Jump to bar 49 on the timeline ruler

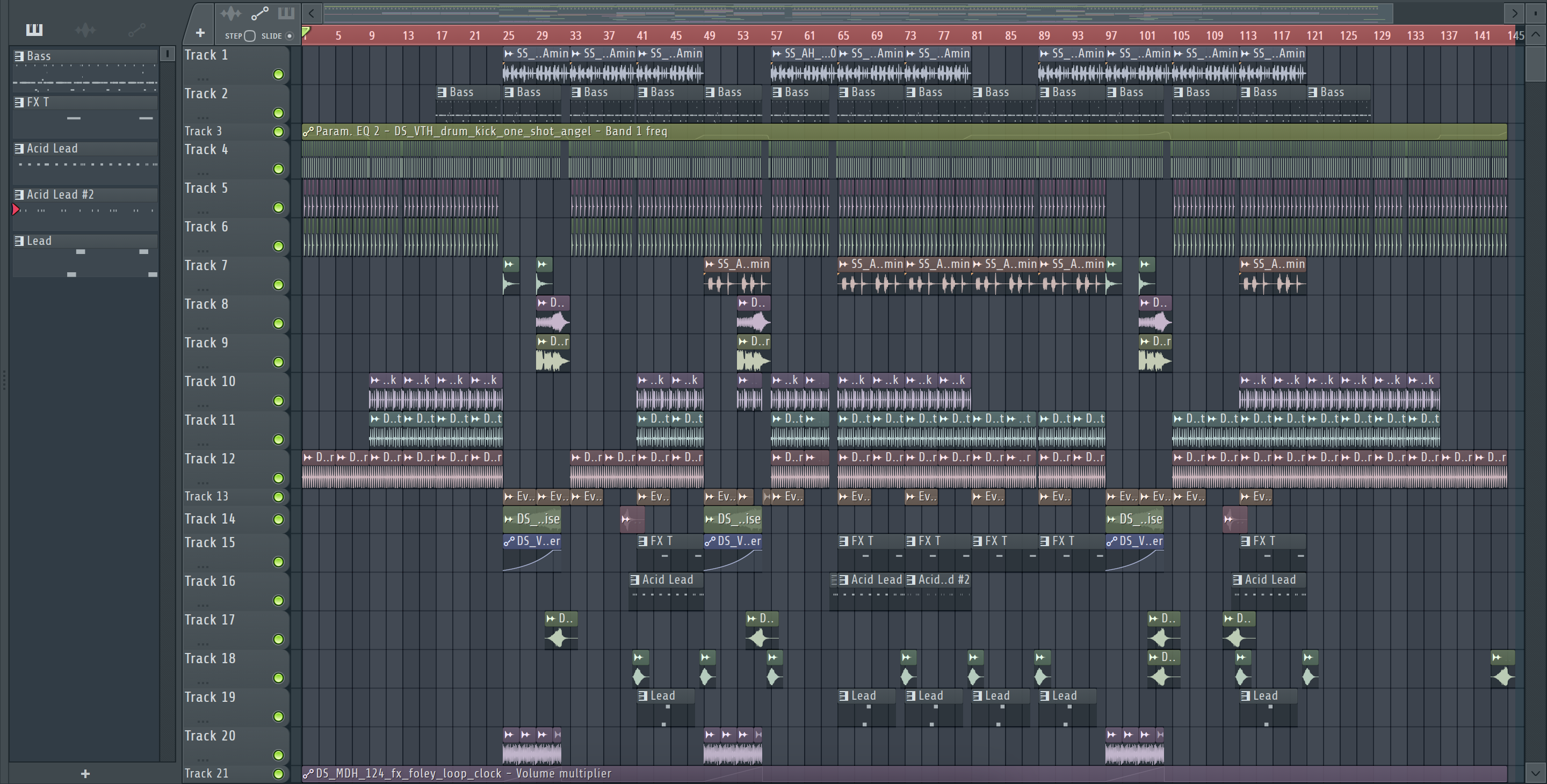tap(709, 35)
